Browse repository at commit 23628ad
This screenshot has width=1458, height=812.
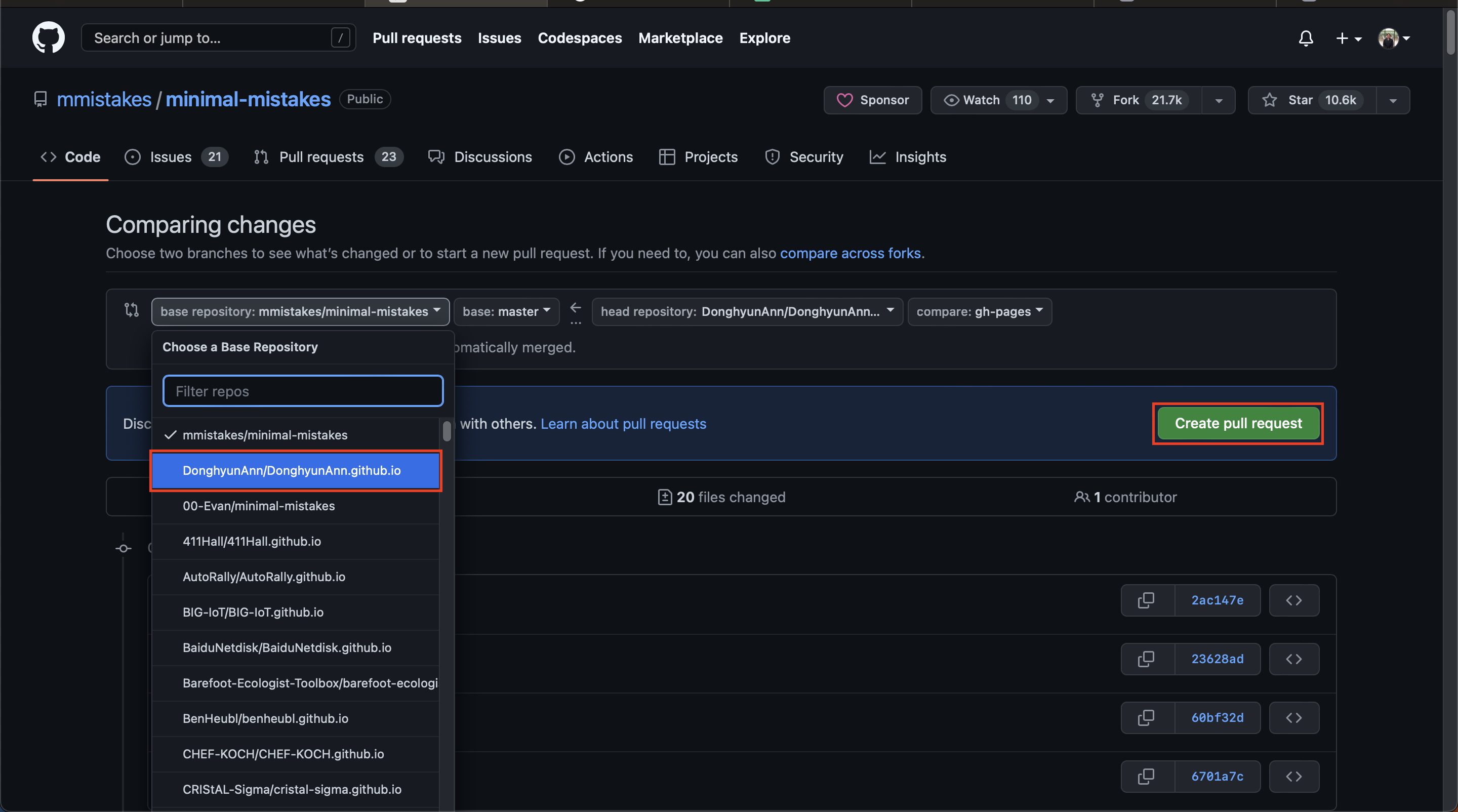pyautogui.click(x=1294, y=659)
